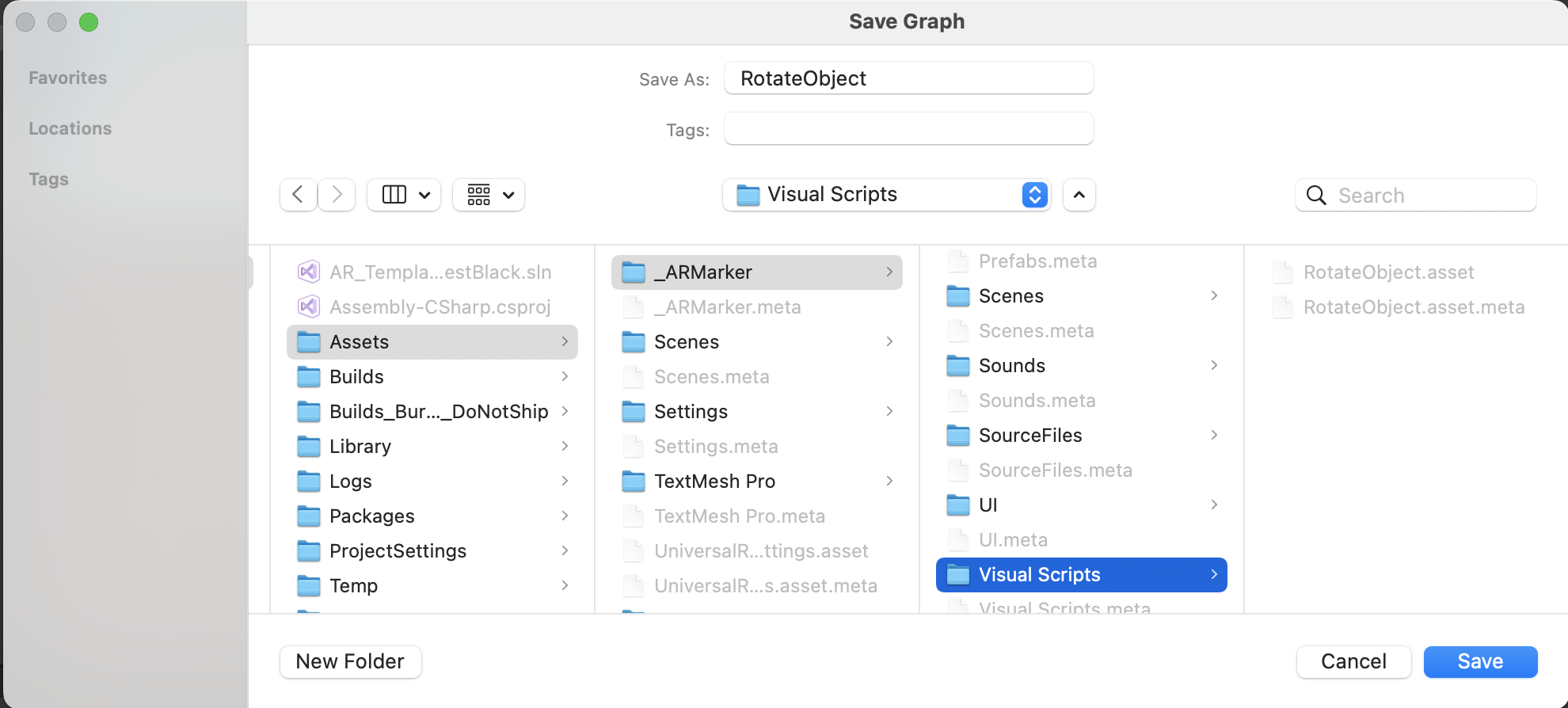Click the Tags input field
Viewport: 1568px width, 708px height.
908,129
